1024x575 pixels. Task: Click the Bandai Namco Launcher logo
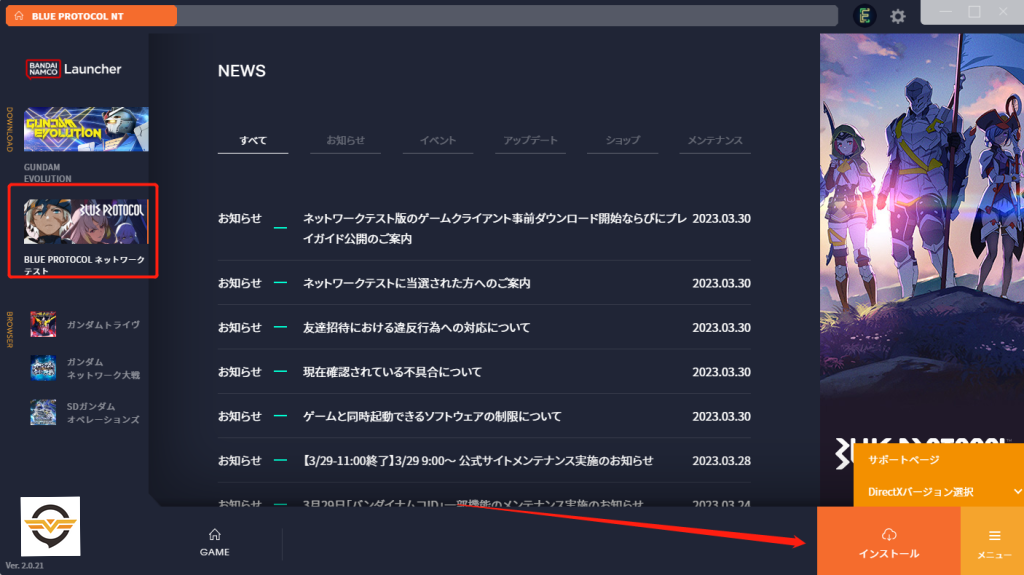74,69
